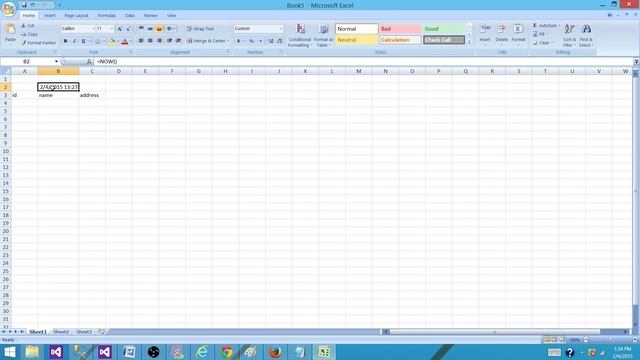Toggle Underline formatting
Screen dimensions: 640x360
click(x=83, y=41)
